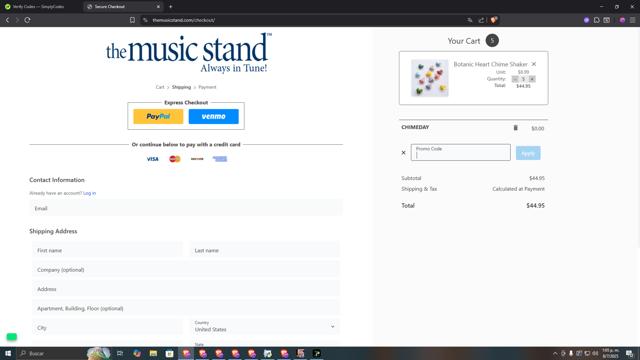This screenshot has height=360, width=640.
Task: Delete the CHIMEDAY promo code with the trash icon
Action: coord(516,128)
